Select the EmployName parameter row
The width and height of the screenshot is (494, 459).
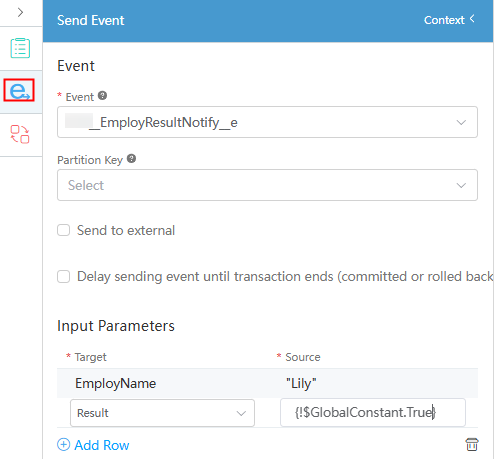tap(267, 383)
